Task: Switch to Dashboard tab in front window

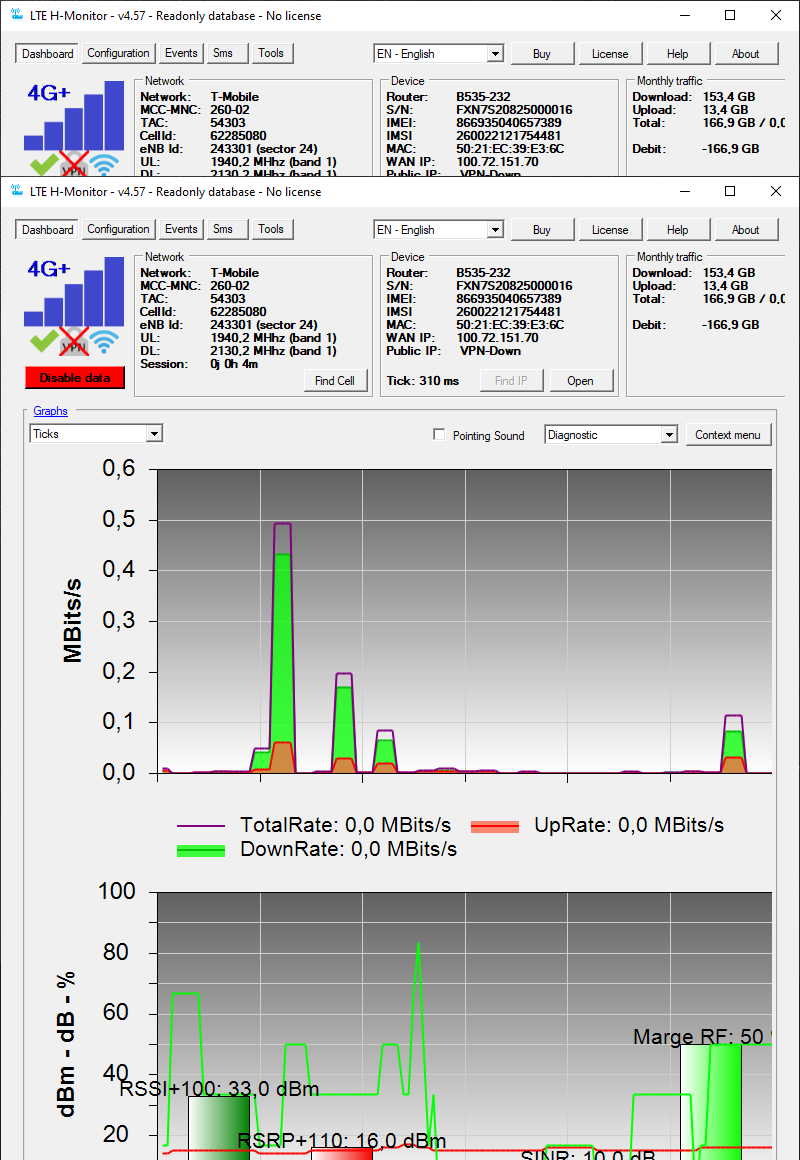Action: coord(47,229)
